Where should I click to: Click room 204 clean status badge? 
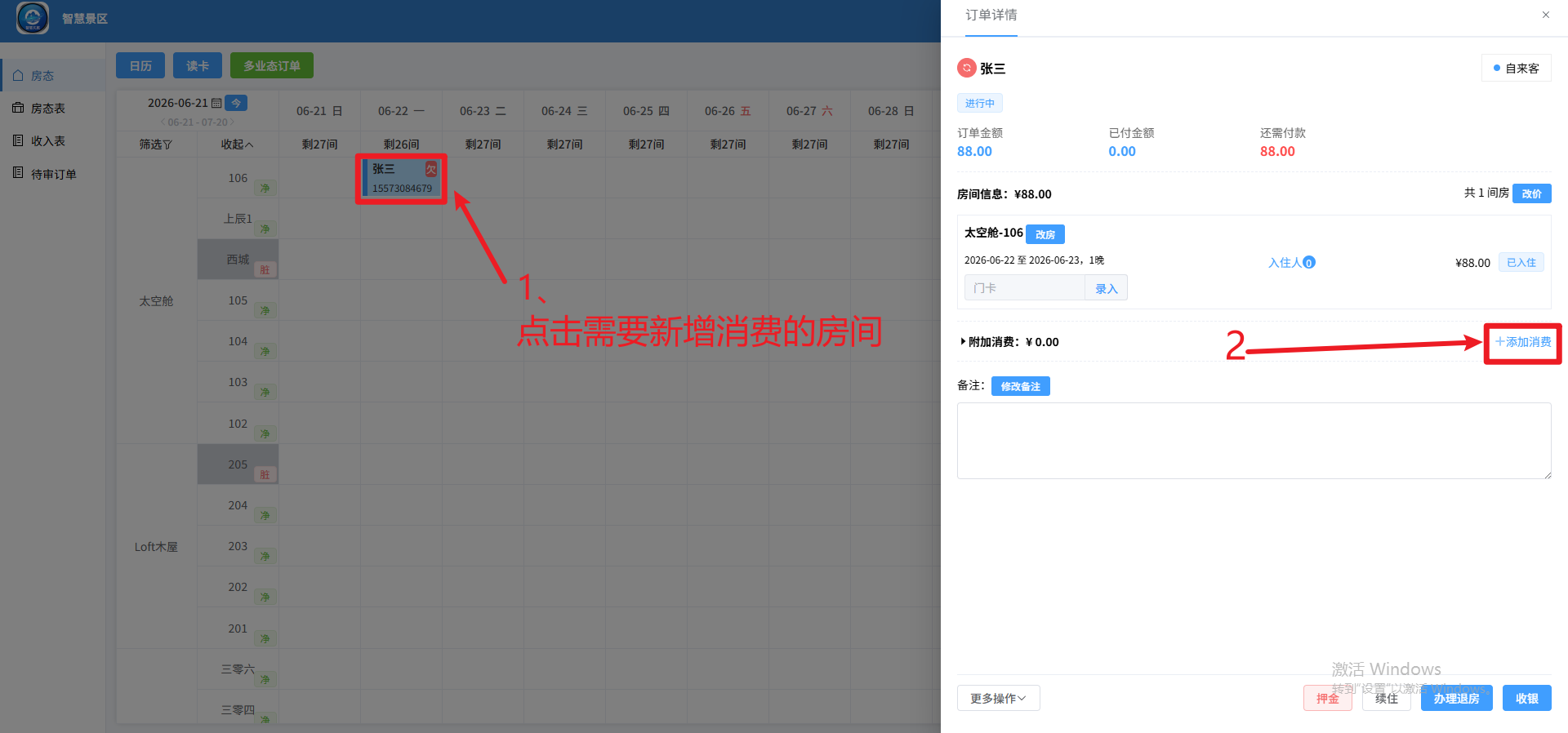click(x=265, y=516)
